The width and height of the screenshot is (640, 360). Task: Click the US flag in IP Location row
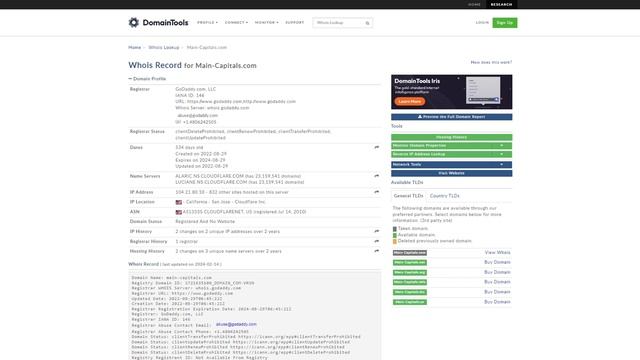point(179,202)
